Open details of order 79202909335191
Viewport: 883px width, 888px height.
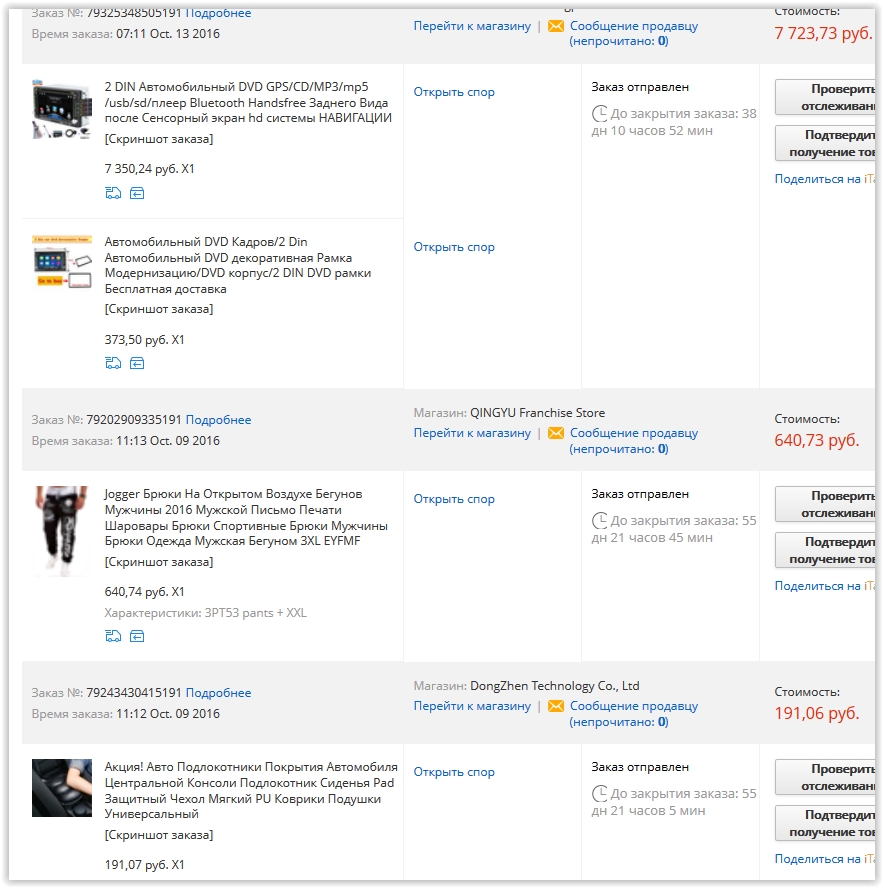[219, 420]
